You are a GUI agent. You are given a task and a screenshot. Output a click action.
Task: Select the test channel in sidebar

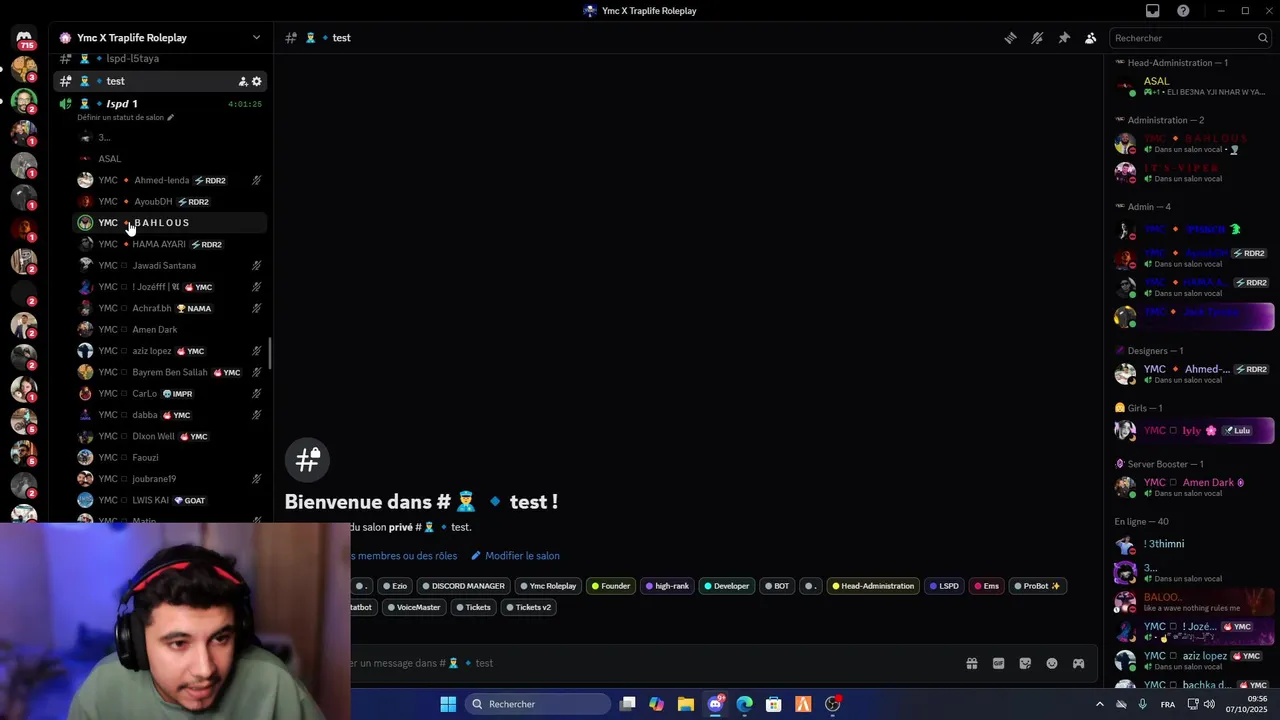[160, 81]
